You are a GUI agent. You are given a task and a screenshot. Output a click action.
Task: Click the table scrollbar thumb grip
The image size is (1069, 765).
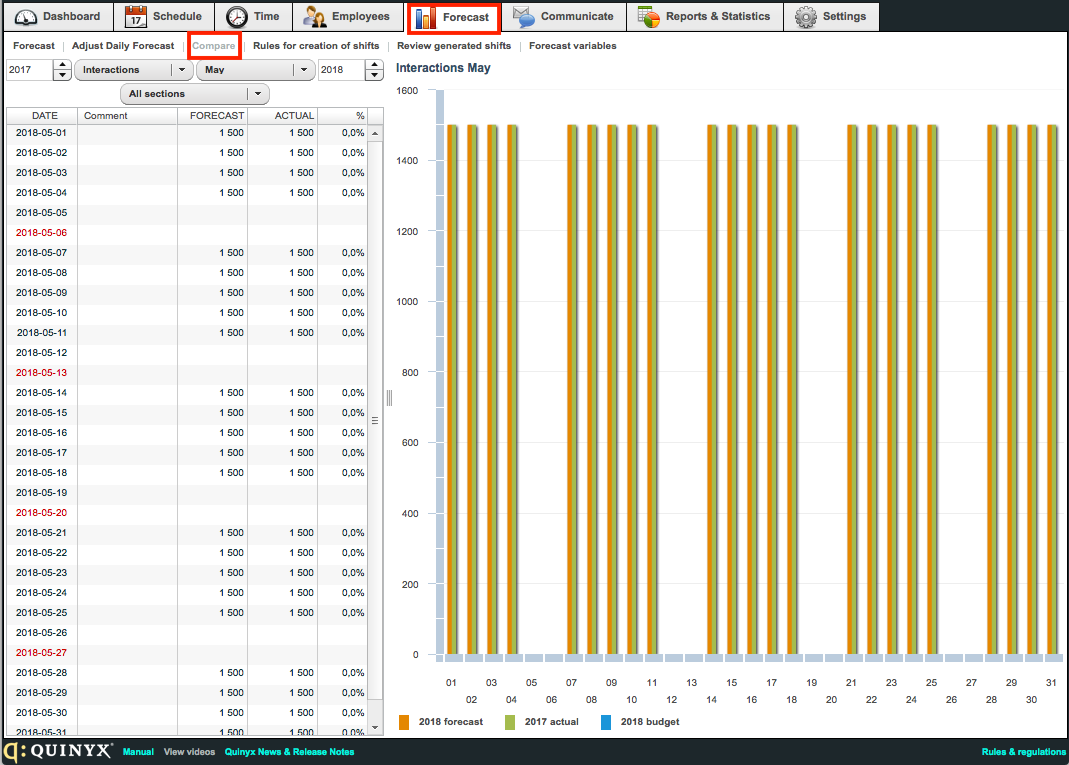(375, 421)
